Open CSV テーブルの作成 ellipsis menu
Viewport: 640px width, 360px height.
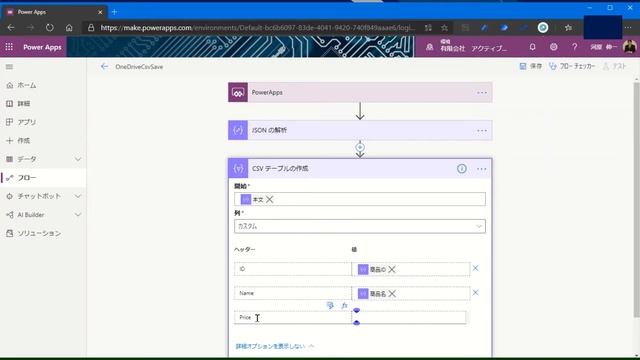pos(482,169)
